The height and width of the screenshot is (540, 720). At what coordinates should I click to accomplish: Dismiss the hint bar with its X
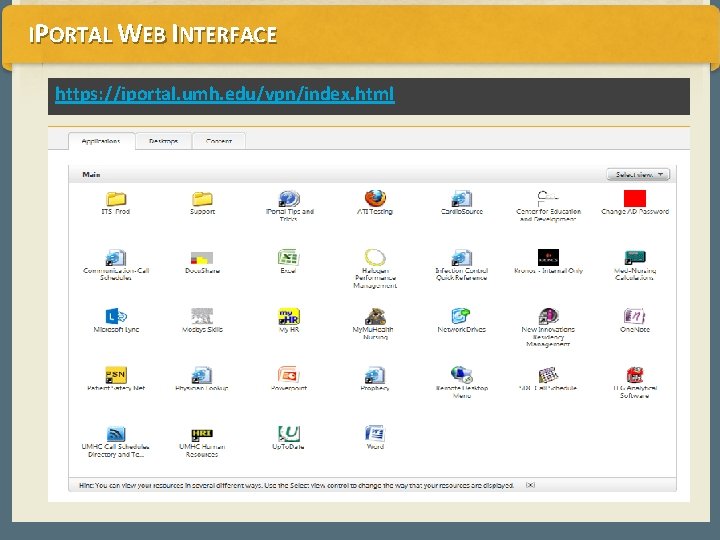530,485
